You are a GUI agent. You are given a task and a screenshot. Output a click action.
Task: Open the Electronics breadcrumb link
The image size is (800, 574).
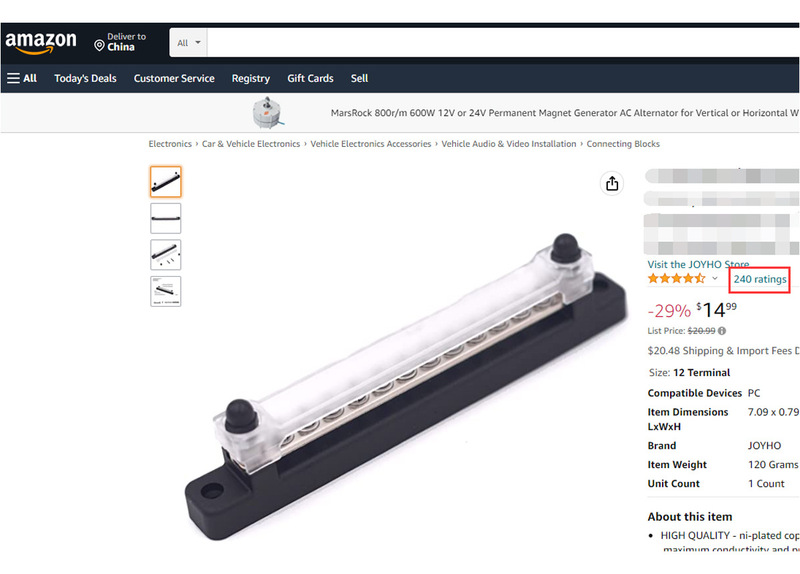tap(170, 144)
